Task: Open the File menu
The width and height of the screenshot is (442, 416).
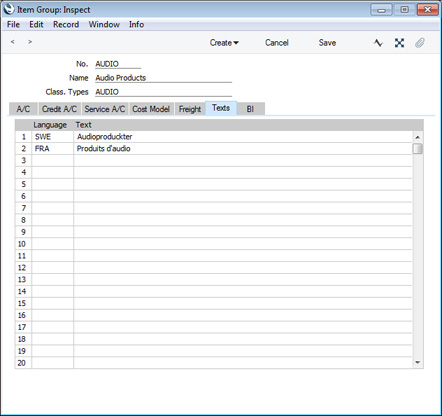Action: pyautogui.click(x=13, y=24)
